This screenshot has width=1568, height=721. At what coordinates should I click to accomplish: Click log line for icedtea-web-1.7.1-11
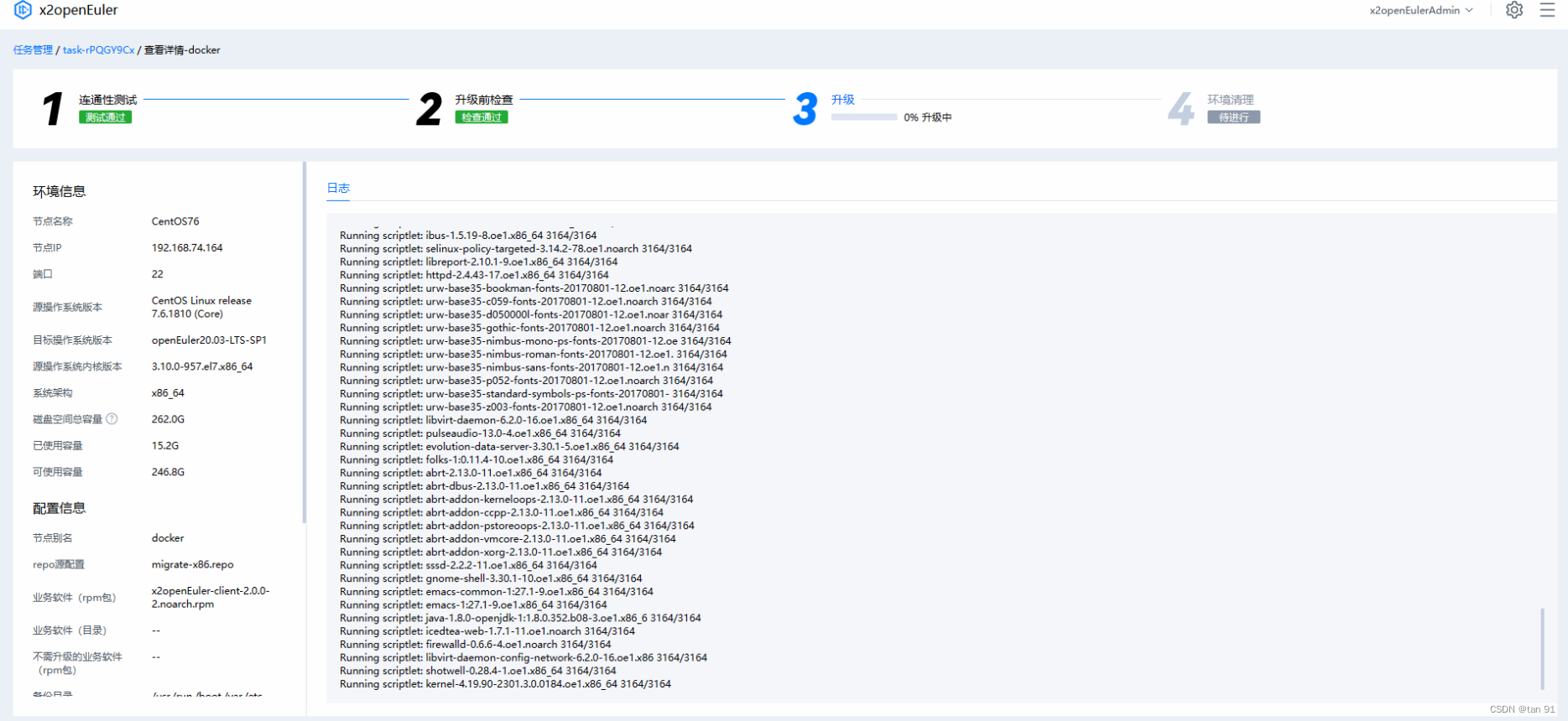pos(487,631)
